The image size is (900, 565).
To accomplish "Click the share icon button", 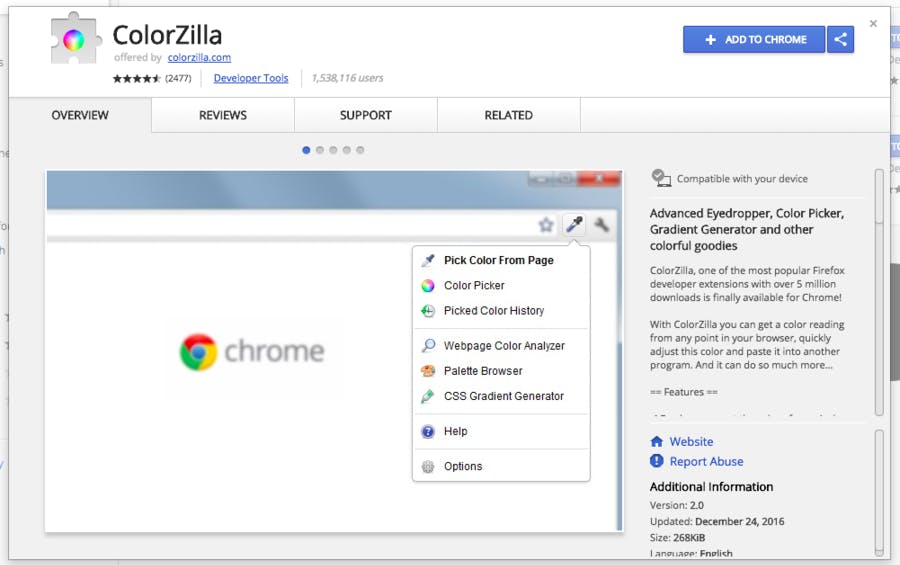I will tap(840, 40).
